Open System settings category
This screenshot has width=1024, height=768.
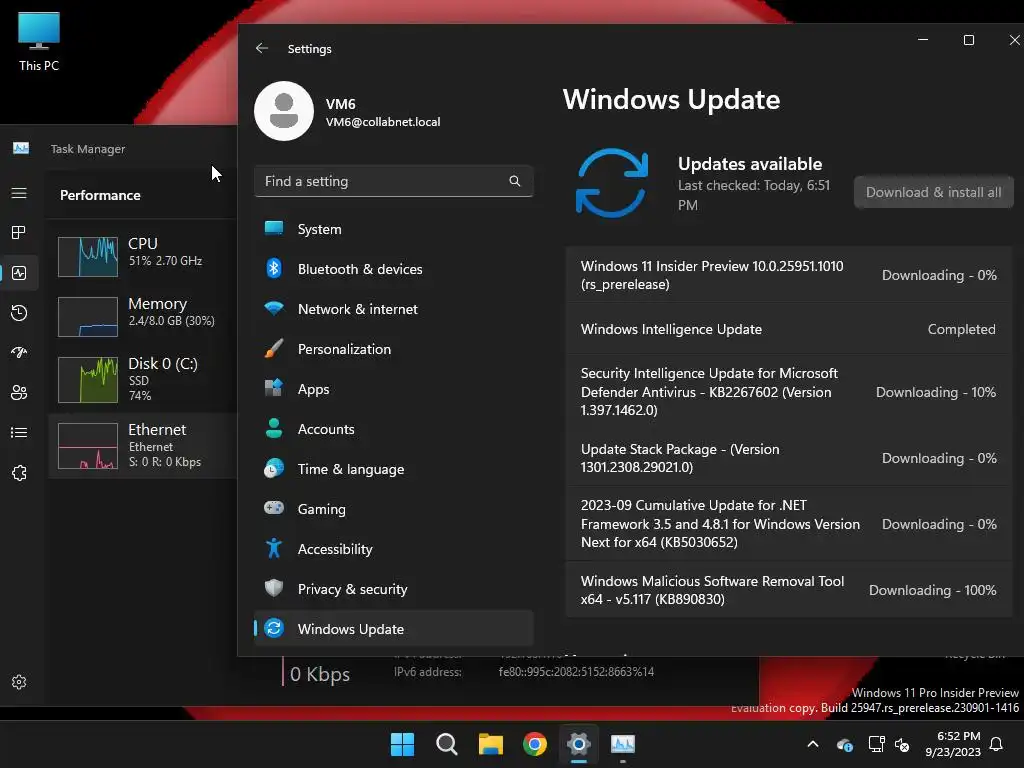394,229
